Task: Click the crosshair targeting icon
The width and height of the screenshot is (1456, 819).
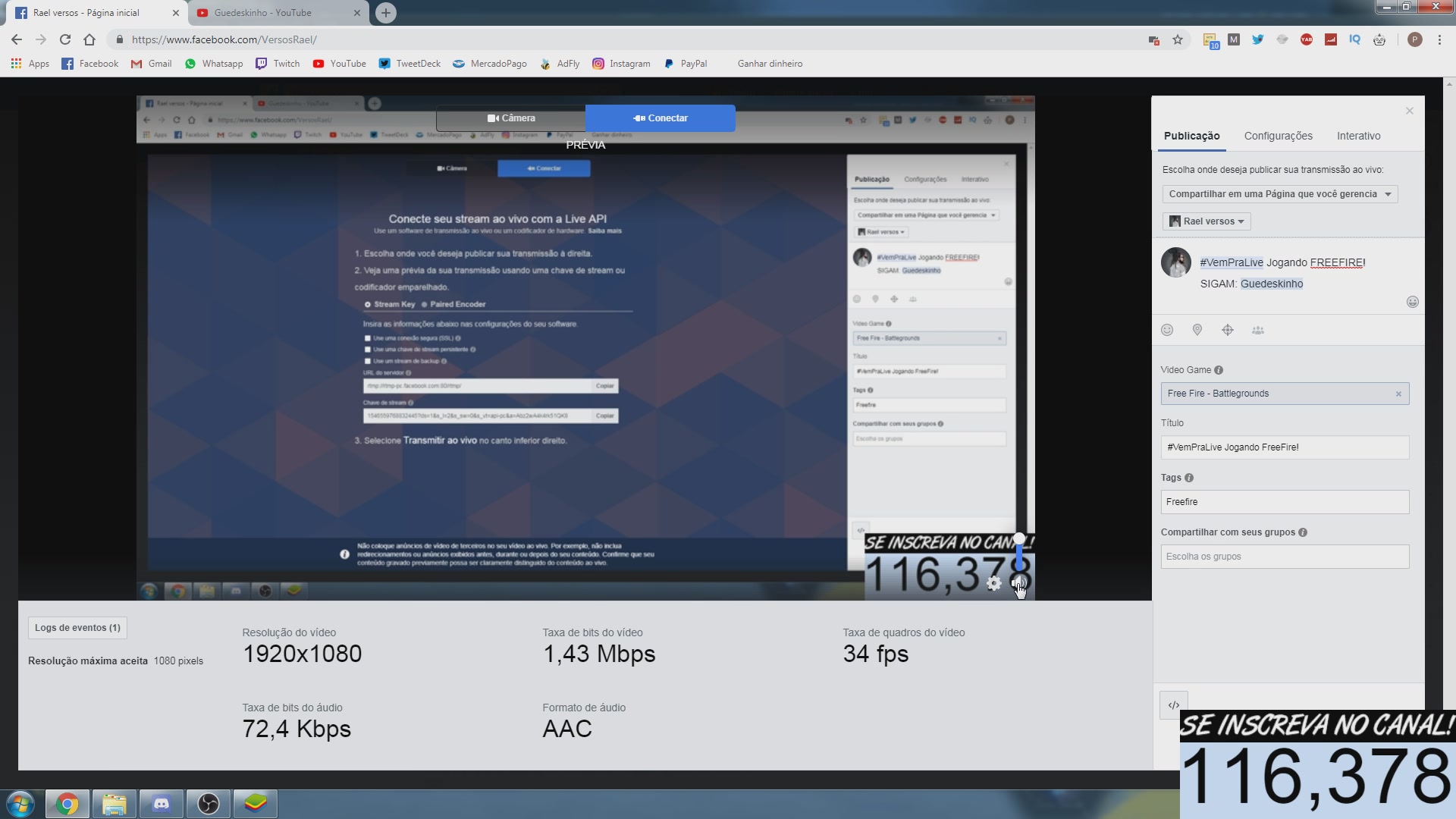Action: pyautogui.click(x=1228, y=330)
